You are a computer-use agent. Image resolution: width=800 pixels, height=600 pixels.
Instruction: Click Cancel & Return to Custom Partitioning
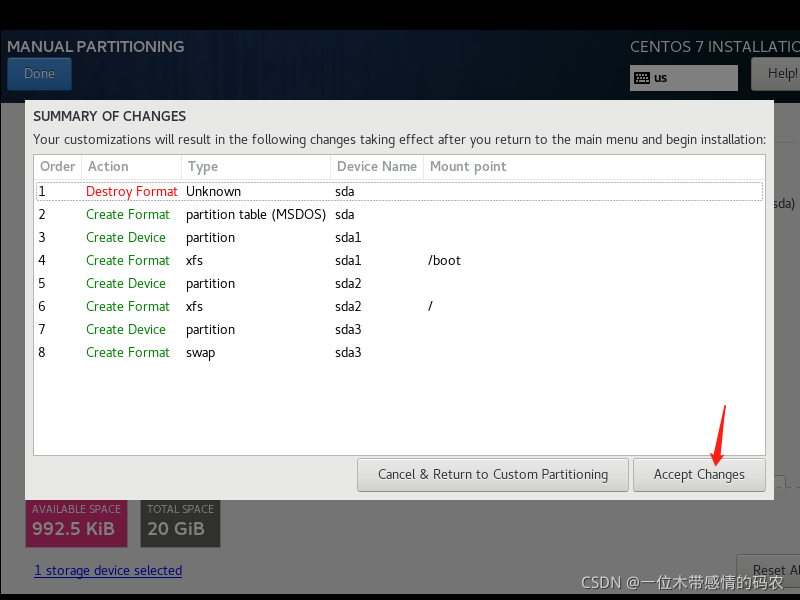[493, 475]
